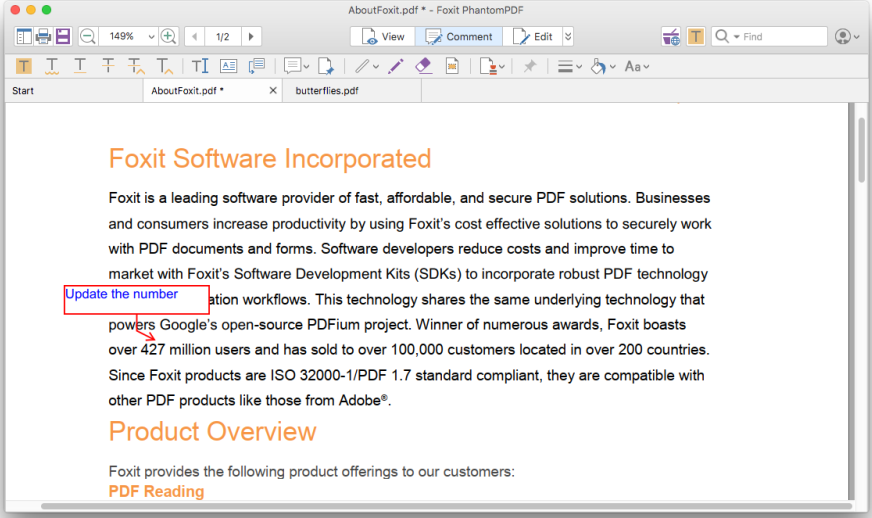Open the Note tool dropdown arrow
The height and width of the screenshot is (518, 872).
pyautogui.click(x=306, y=67)
